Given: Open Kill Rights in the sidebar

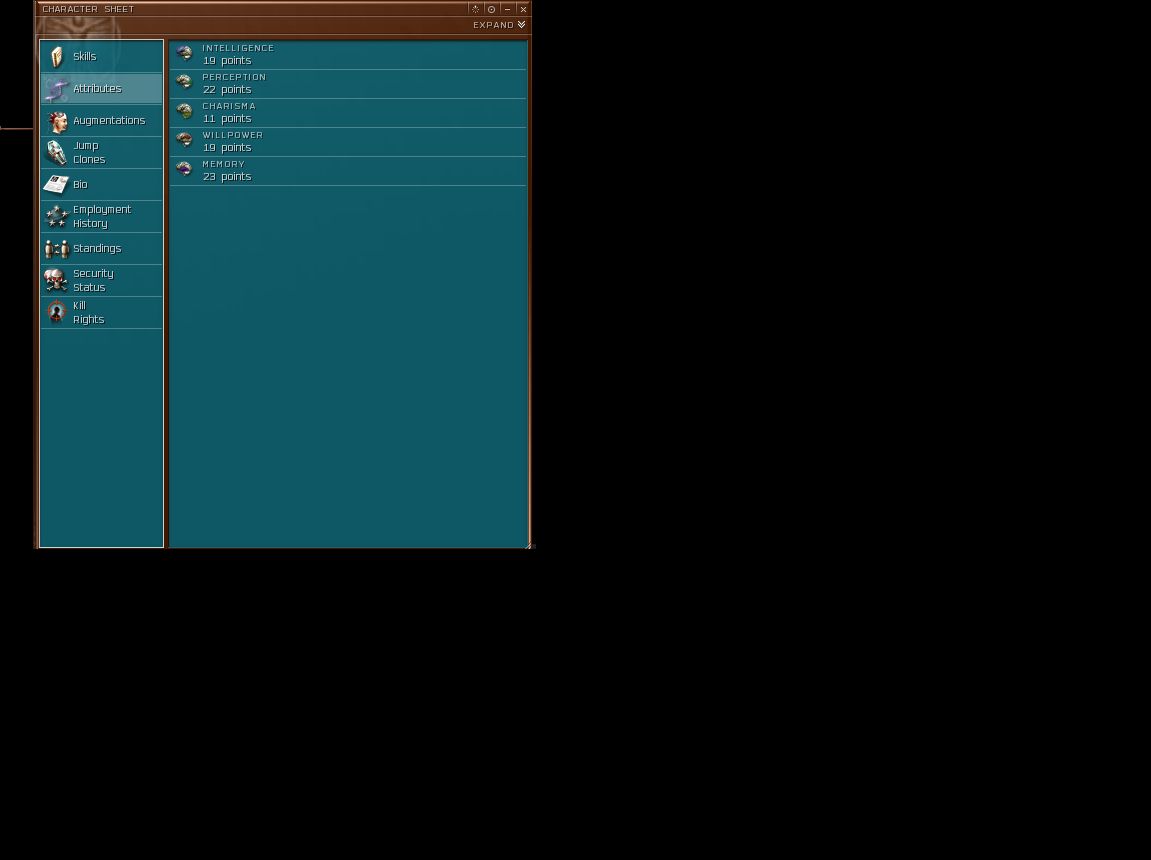Looking at the screenshot, I should pyautogui.click(x=101, y=313).
